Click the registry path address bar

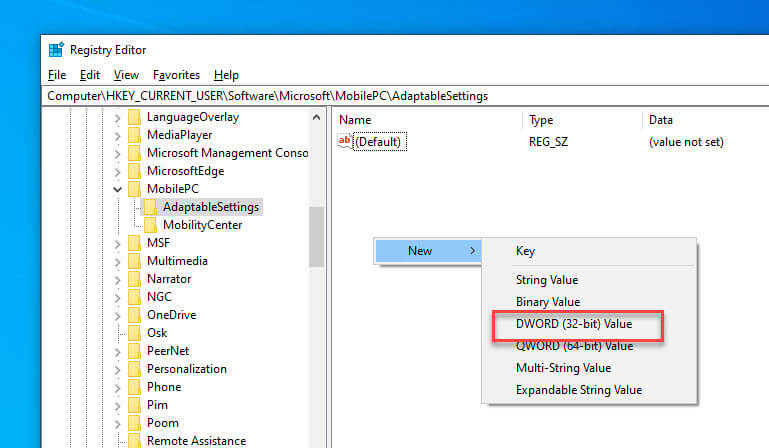(405, 96)
